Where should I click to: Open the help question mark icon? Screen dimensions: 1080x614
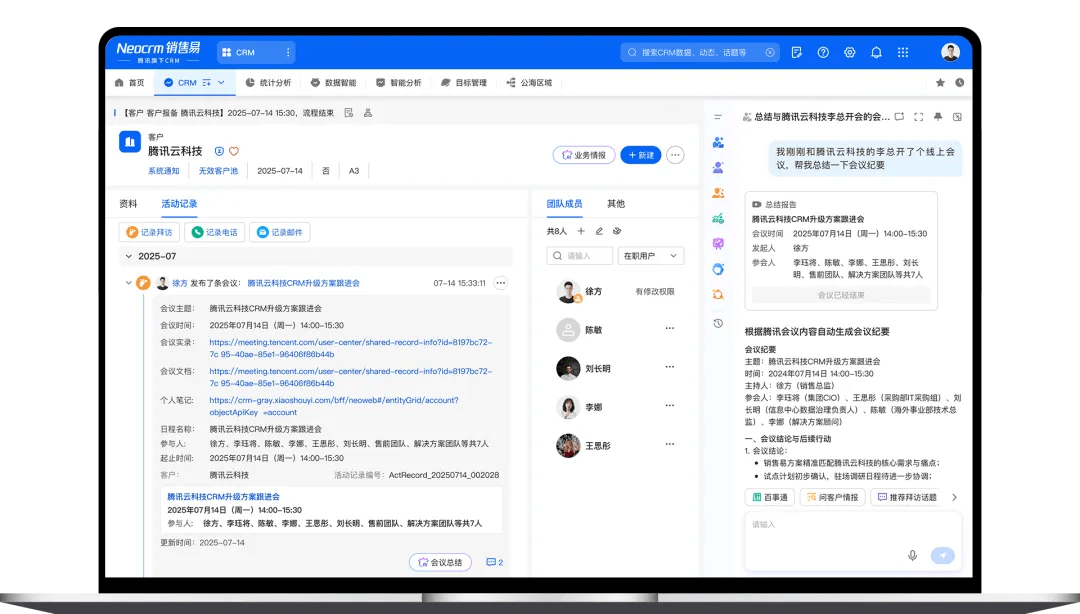point(823,52)
